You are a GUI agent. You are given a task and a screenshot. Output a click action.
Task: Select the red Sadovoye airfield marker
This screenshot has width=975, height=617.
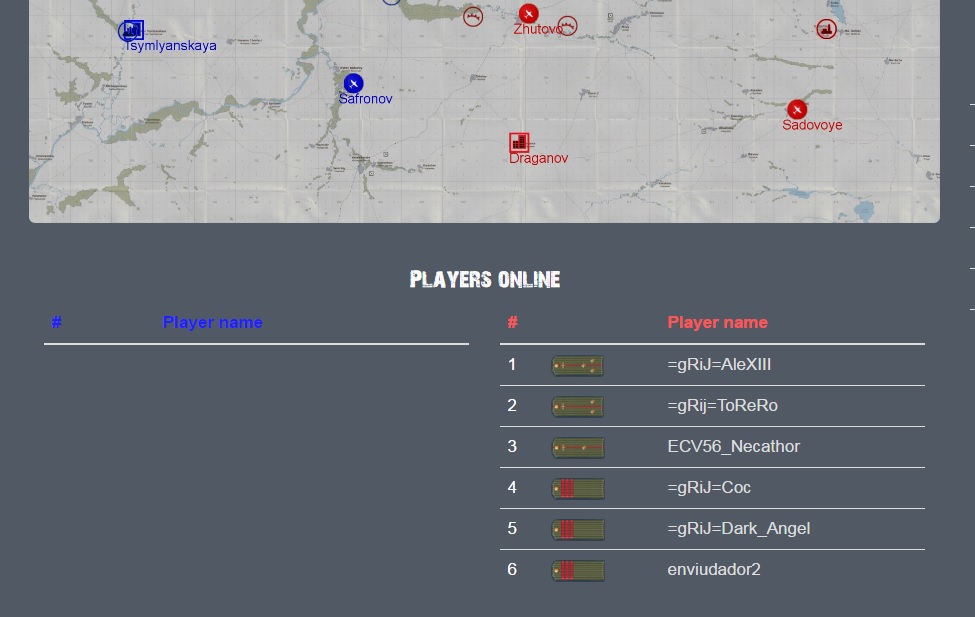(x=797, y=109)
